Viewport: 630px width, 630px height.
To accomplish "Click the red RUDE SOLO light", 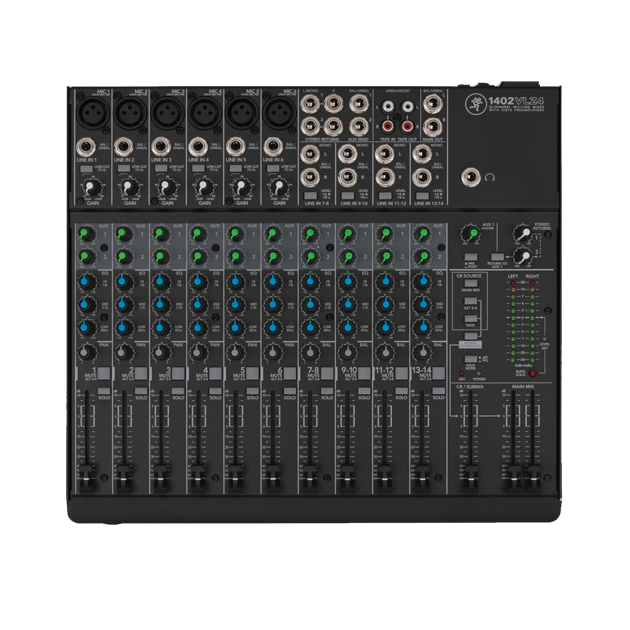I will click(x=532, y=373).
